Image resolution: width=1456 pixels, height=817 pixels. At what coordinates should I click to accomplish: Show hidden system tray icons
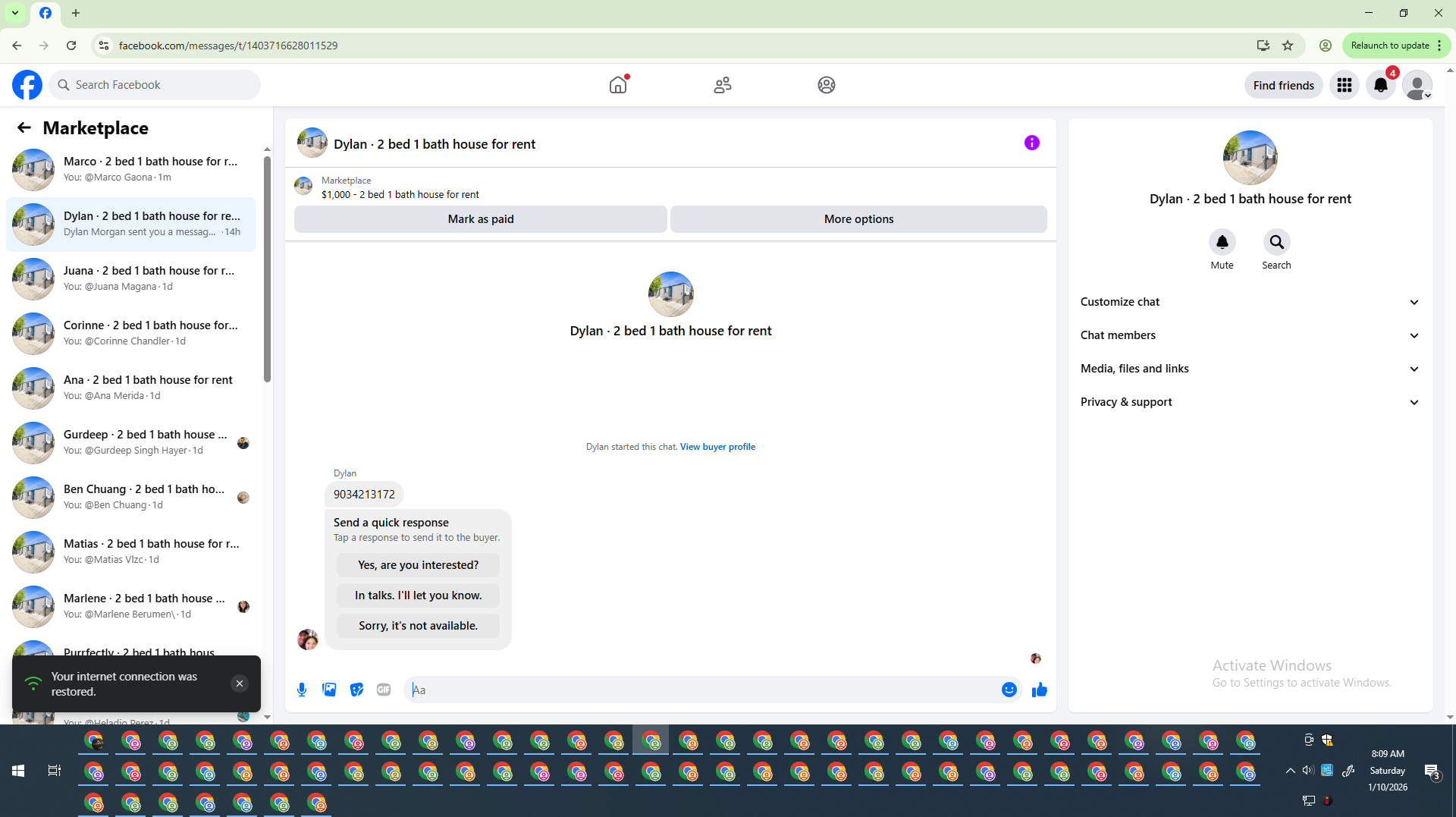click(1290, 771)
